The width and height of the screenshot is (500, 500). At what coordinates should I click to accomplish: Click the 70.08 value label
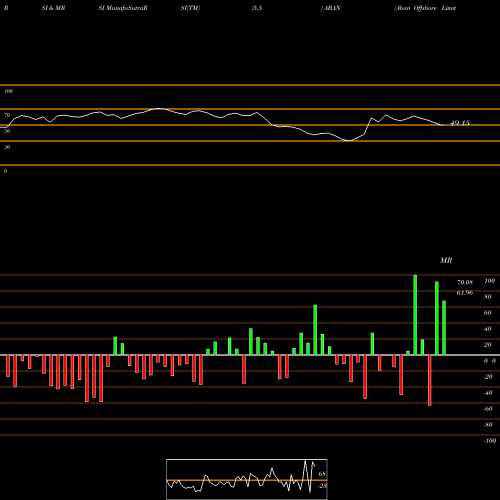[465, 282]
